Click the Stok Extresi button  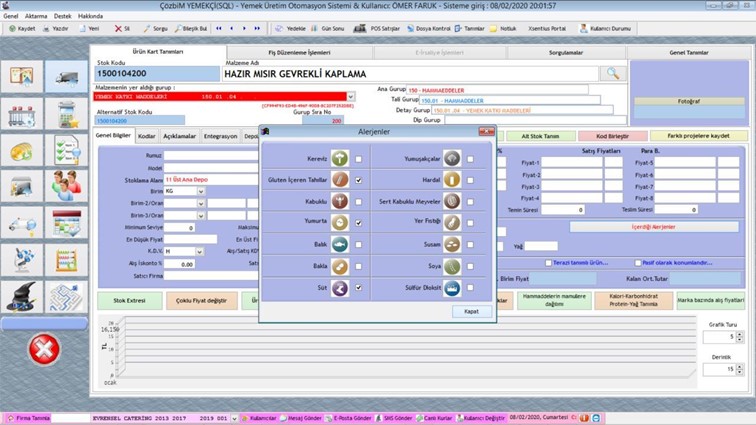(129, 300)
